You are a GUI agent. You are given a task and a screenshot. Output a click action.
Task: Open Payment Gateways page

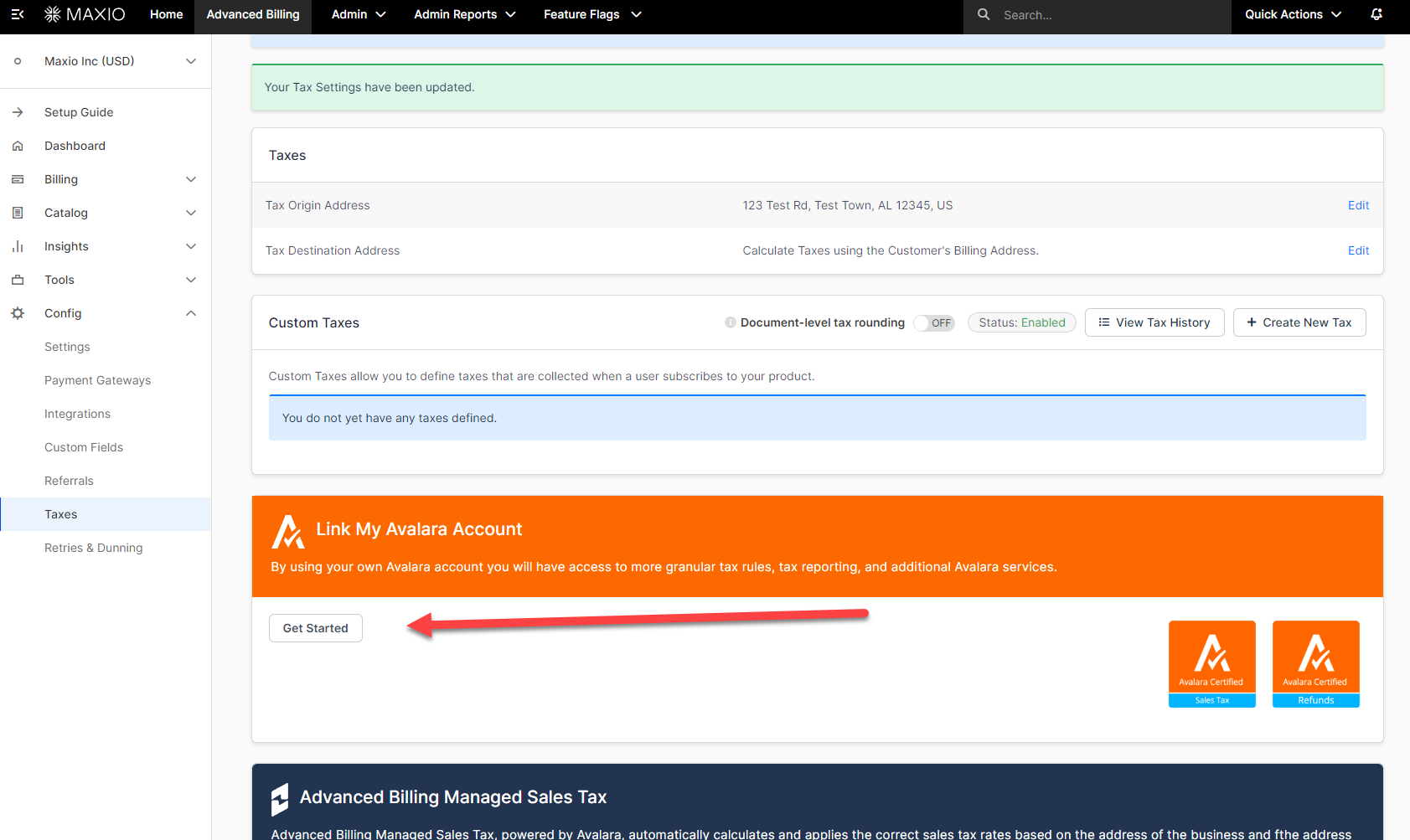[97, 380]
